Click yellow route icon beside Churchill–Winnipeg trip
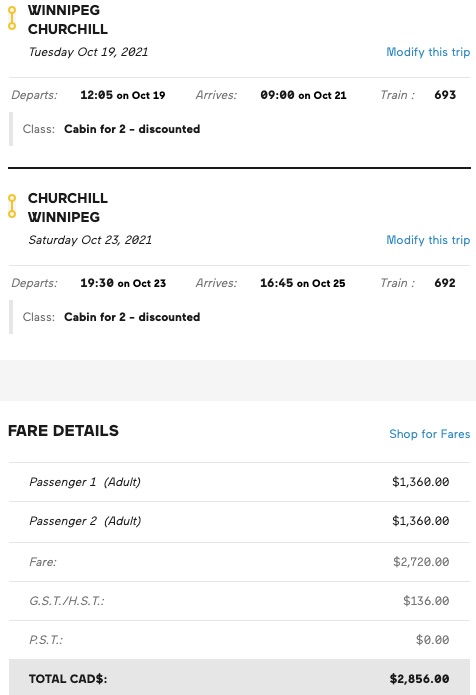This screenshot has width=476, height=695. pyautogui.click(x=12, y=206)
